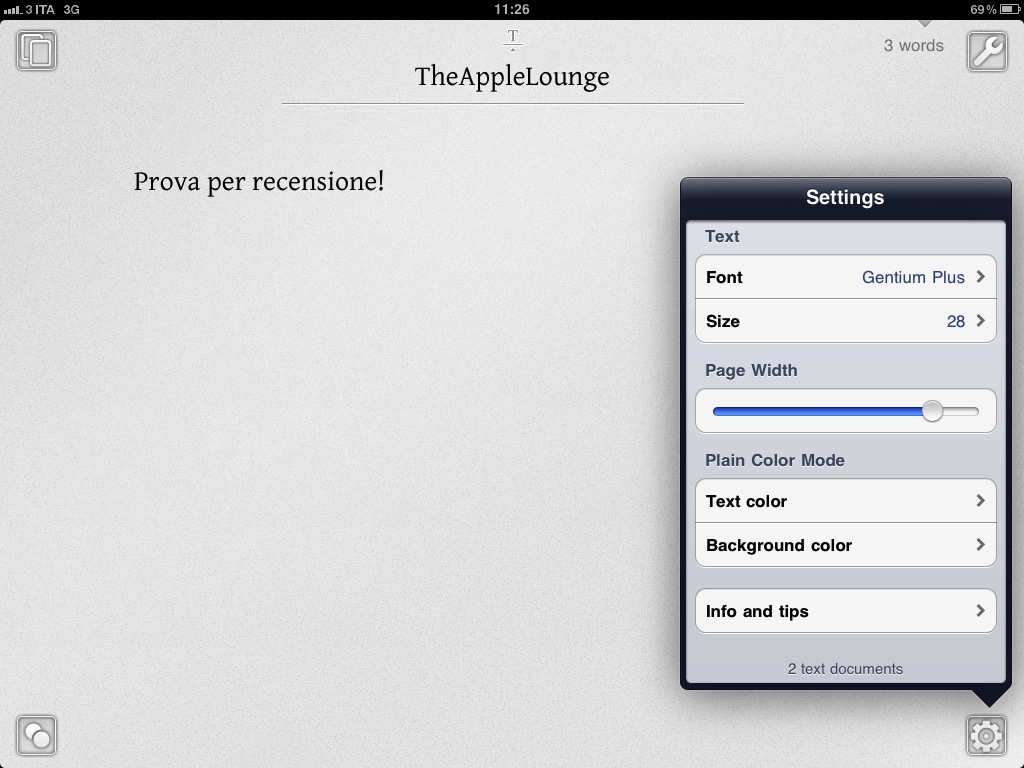Expand the Info and tips chevron
The height and width of the screenshot is (768, 1024).
(x=980, y=611)
